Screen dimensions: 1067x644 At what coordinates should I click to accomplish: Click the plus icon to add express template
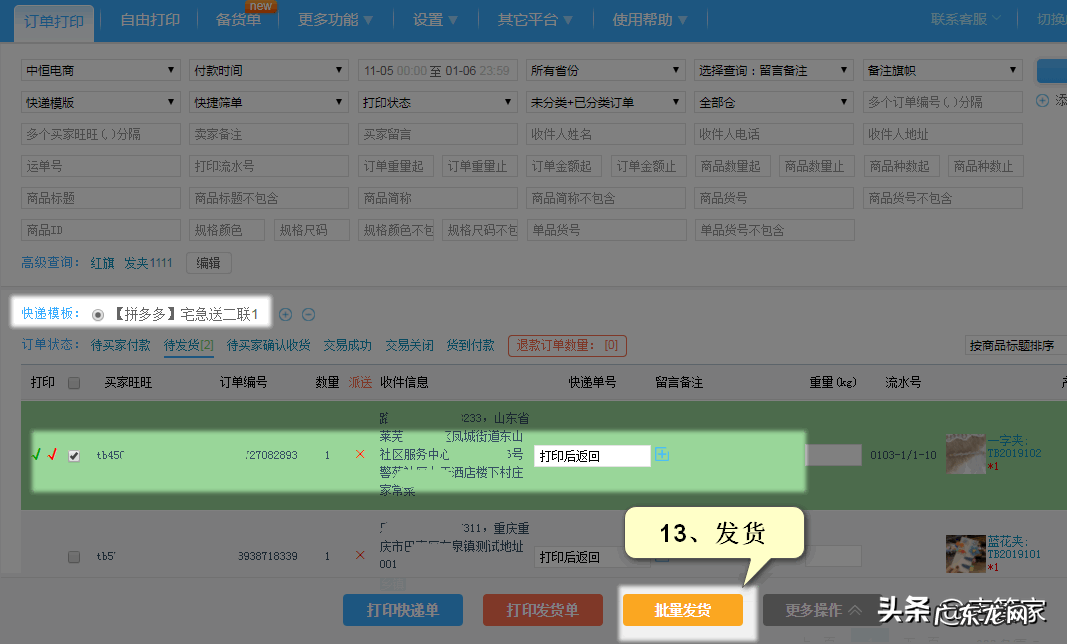tap(285, 314)
